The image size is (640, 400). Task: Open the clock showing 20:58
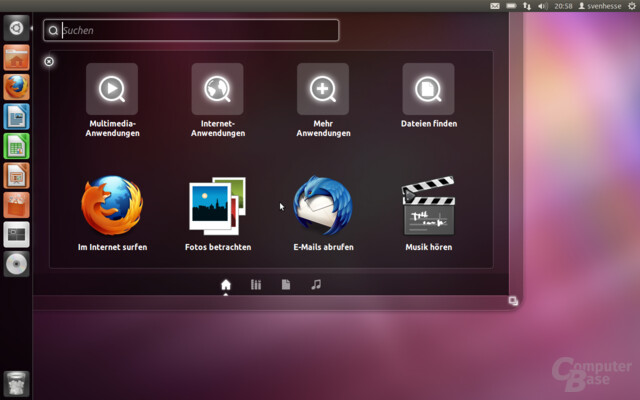click(563, 6)
